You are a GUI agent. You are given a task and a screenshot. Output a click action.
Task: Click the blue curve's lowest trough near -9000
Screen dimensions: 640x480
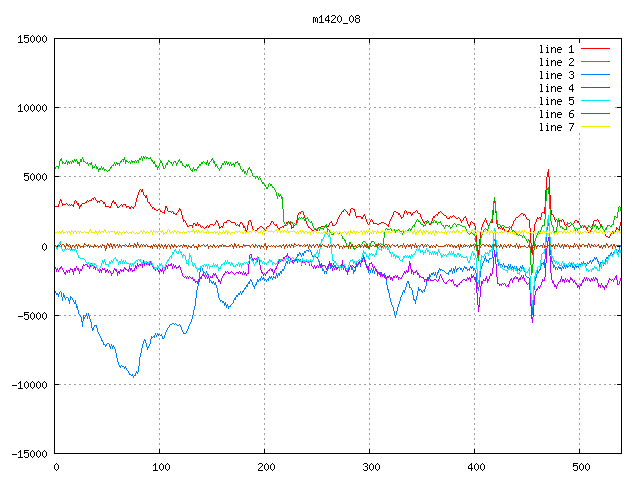133,375
